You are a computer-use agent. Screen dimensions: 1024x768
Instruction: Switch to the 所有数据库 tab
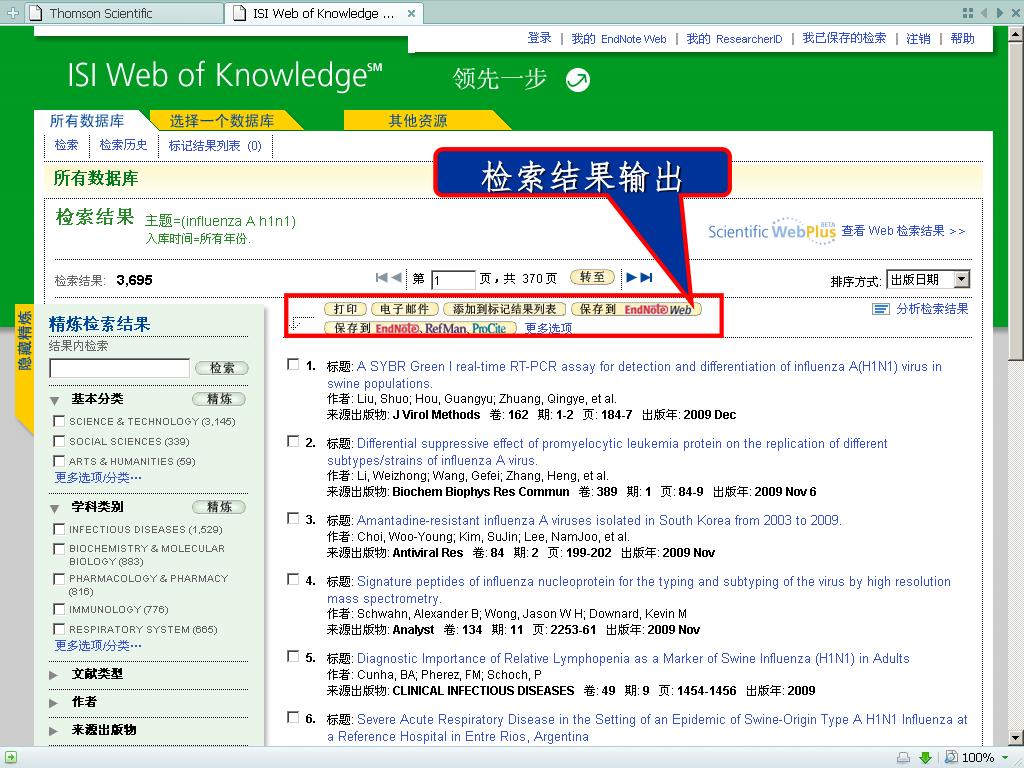point(87,121)
